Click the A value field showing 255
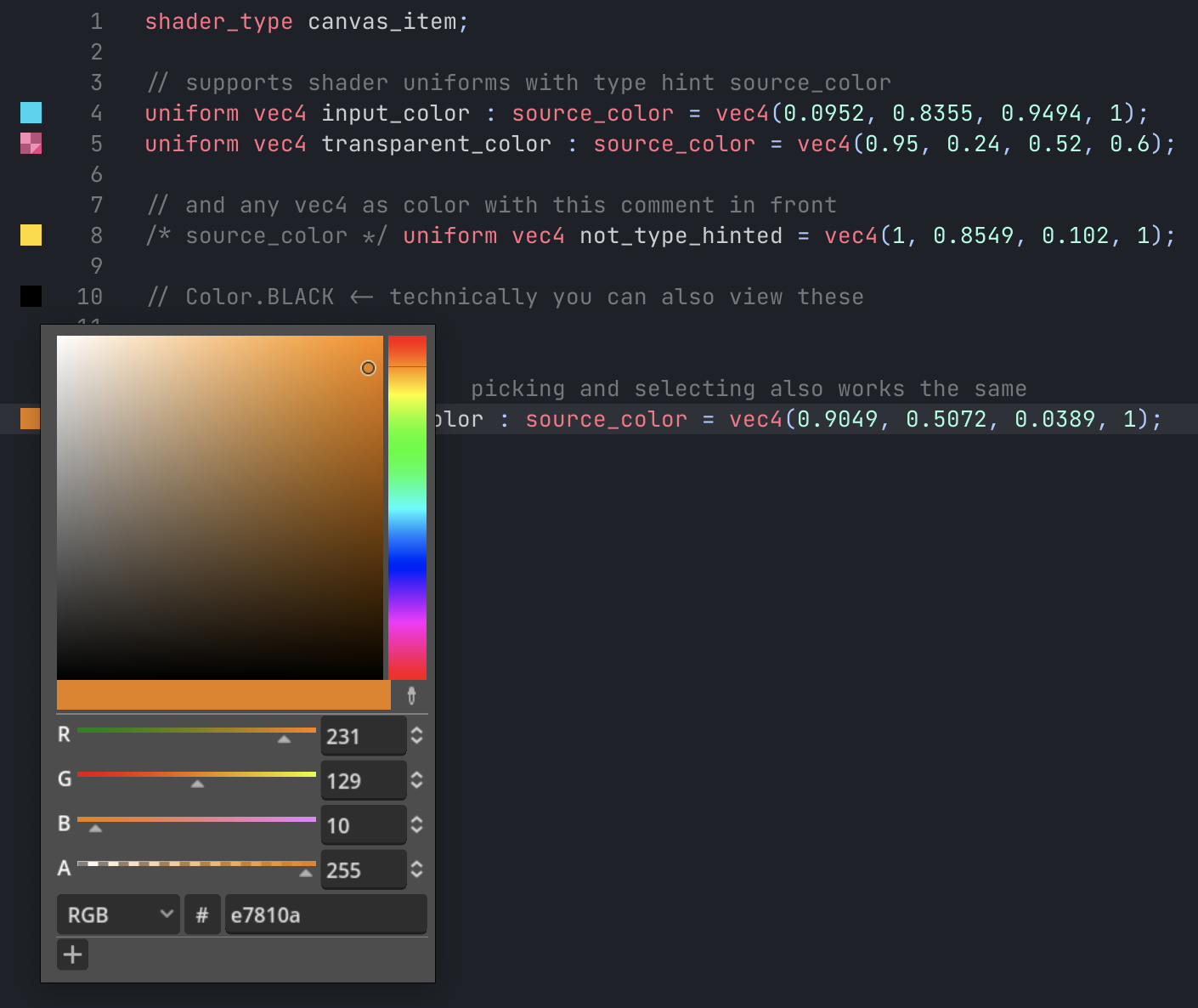Viewport: 1198px width, 1008px height. coord(363,869)
